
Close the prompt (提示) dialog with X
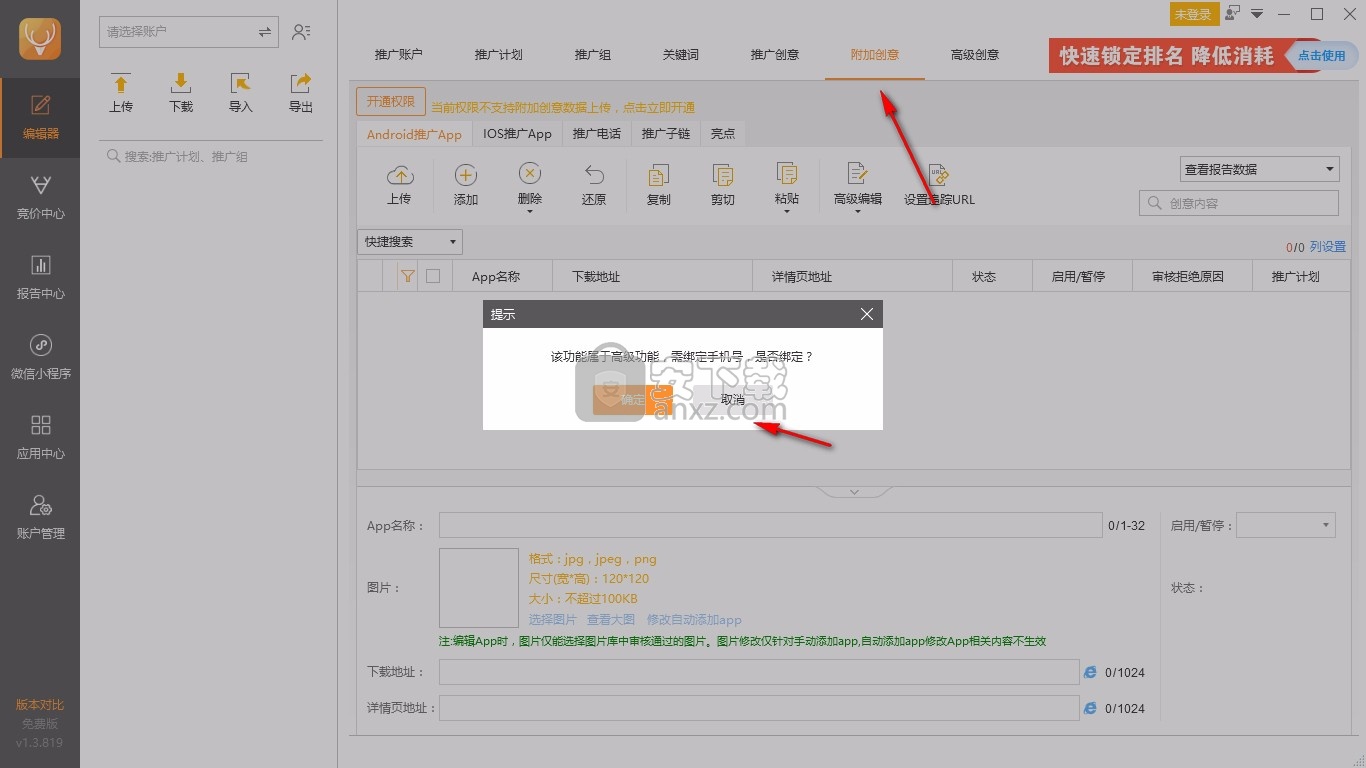pos(867,314)
